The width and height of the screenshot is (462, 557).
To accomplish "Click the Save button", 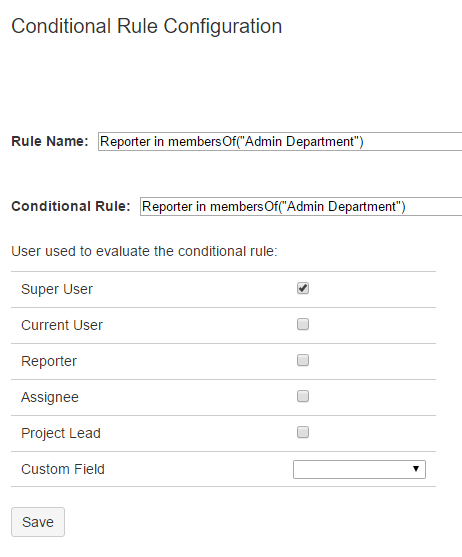I will pos(38,522).
